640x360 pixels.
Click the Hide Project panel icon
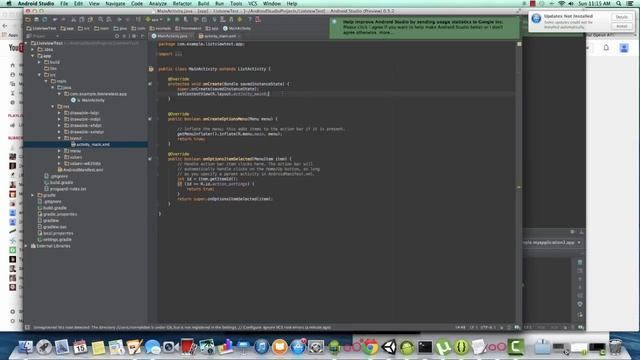click(x=142, y=36)
